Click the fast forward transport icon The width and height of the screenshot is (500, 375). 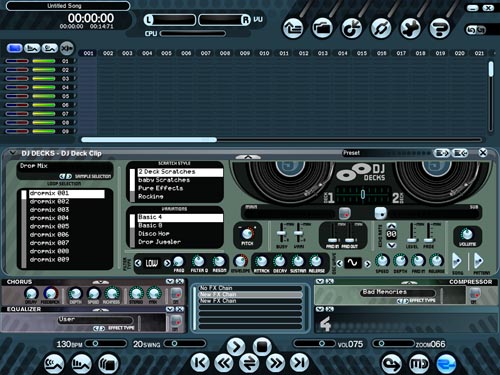tap(275, 363)
